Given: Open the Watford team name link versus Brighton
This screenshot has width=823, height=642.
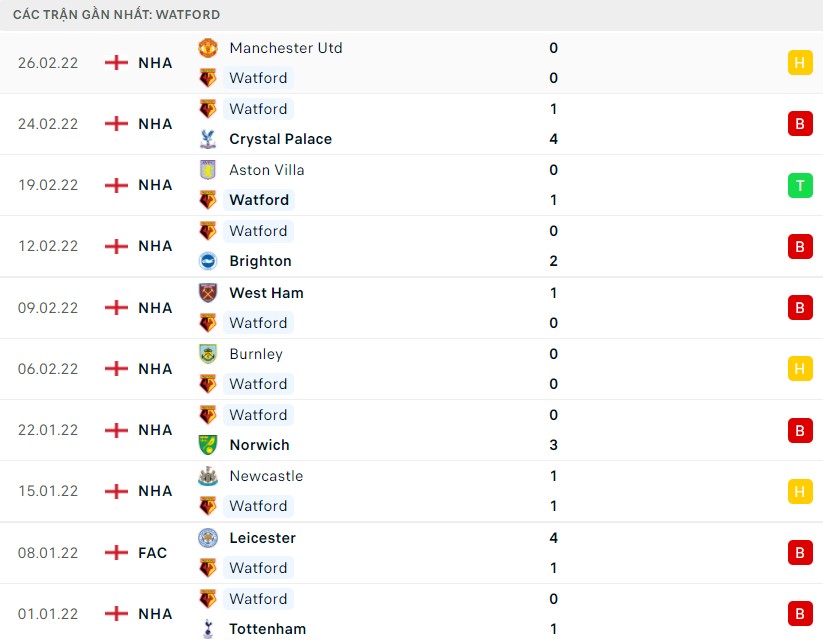Looking at the screenshot, I should [258, 231].
